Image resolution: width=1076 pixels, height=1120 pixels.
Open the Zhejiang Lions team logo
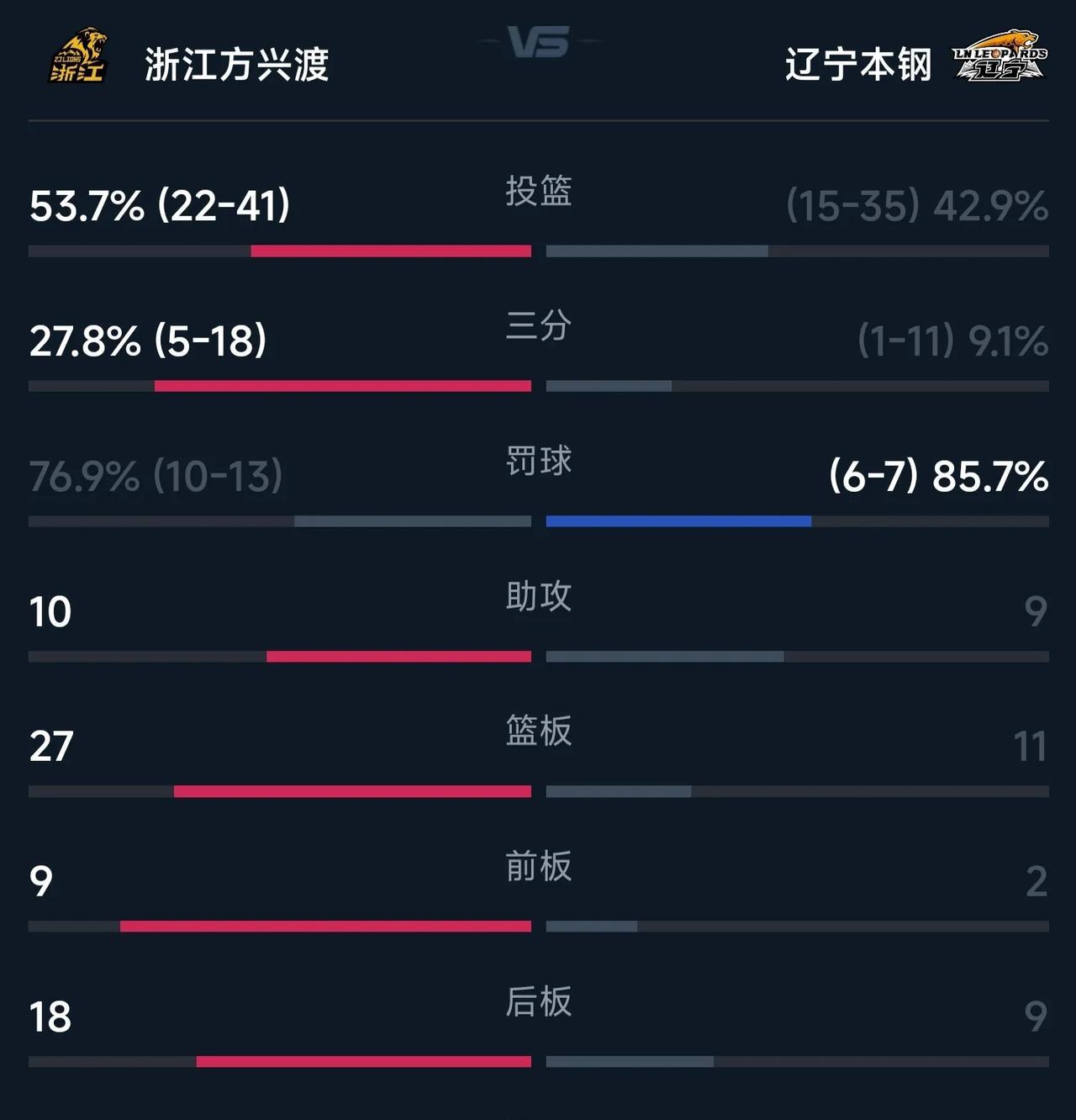(x=77, y=56)
